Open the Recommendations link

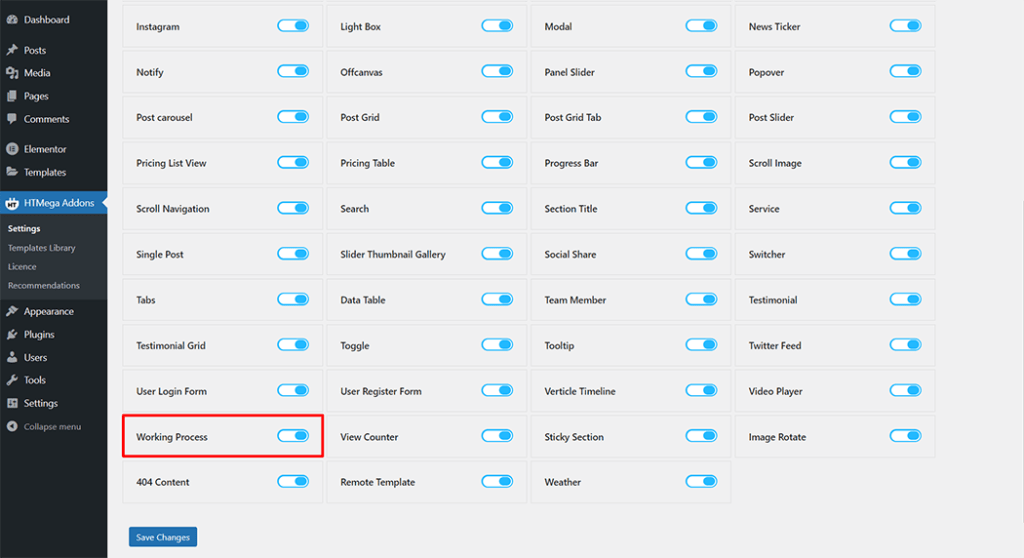tap(43, 286)
